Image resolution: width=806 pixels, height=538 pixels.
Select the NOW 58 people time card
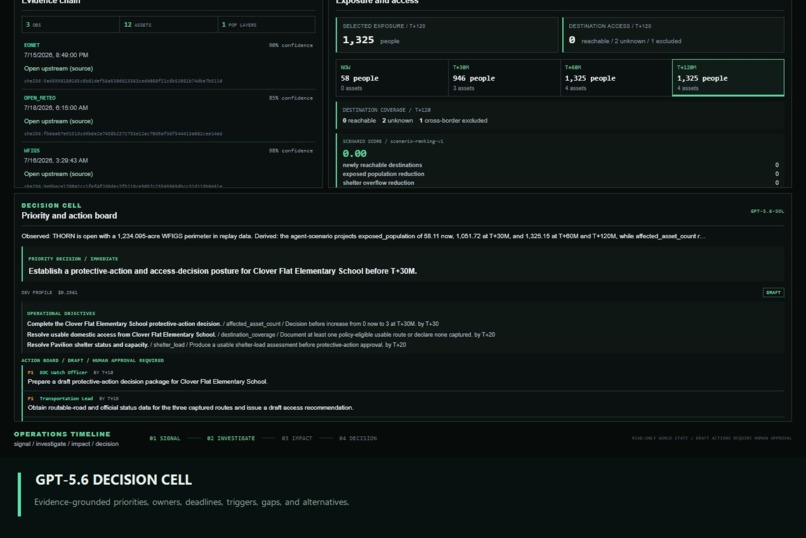click(x=392, y=78)
